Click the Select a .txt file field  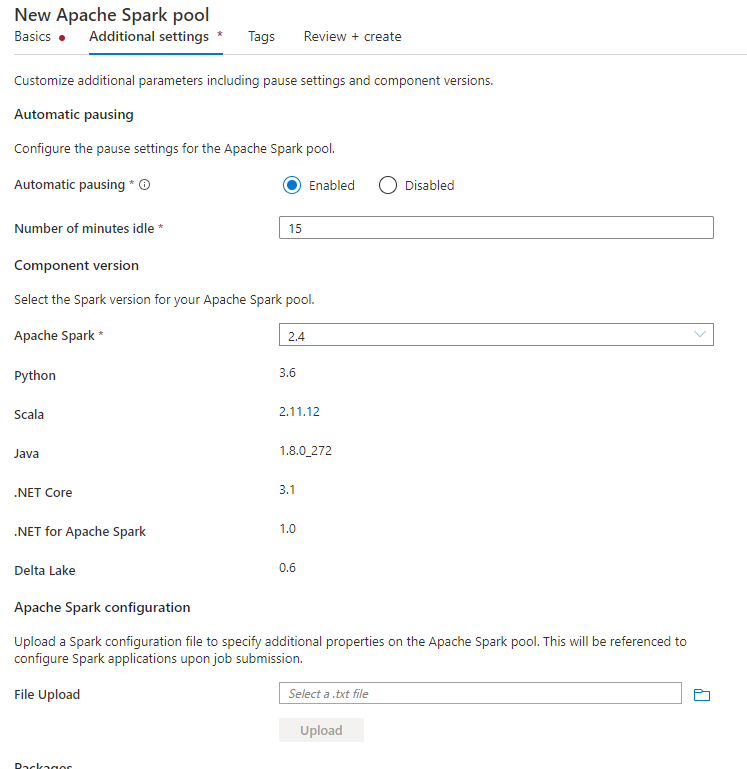click(480, 693)
